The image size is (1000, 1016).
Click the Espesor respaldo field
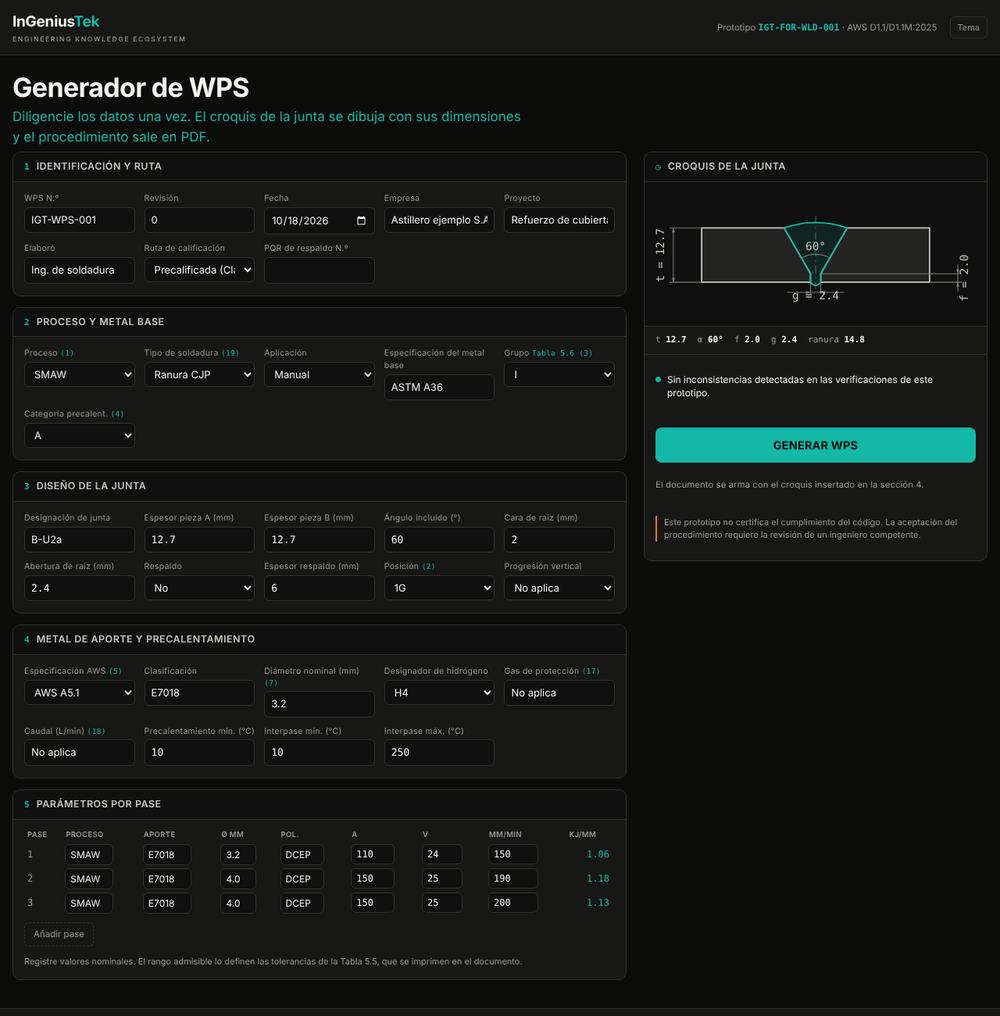319,588
